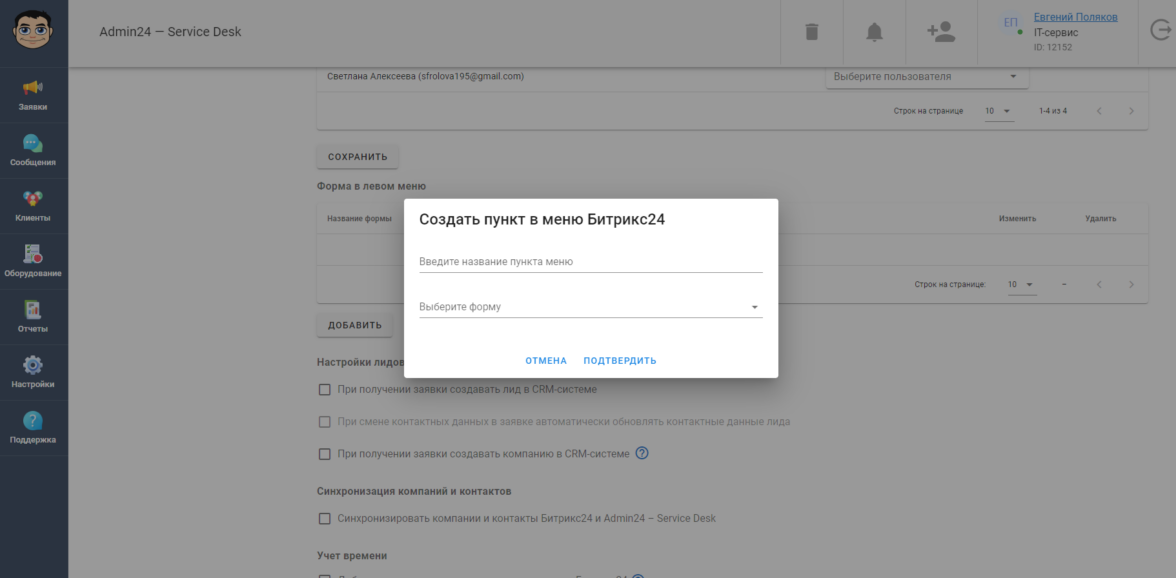Click the menu item name input field
Viewport: 1176px width, 578px height.
coord(588,260)
